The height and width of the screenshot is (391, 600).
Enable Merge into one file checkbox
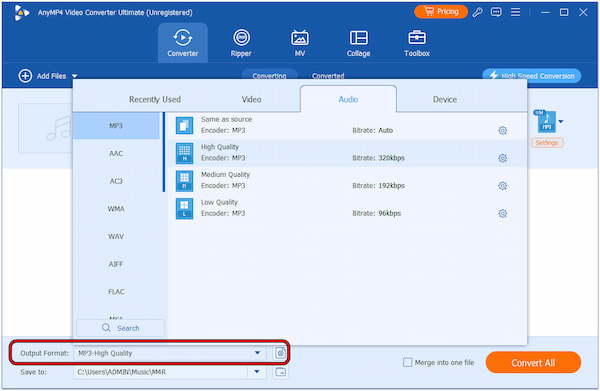408,362
